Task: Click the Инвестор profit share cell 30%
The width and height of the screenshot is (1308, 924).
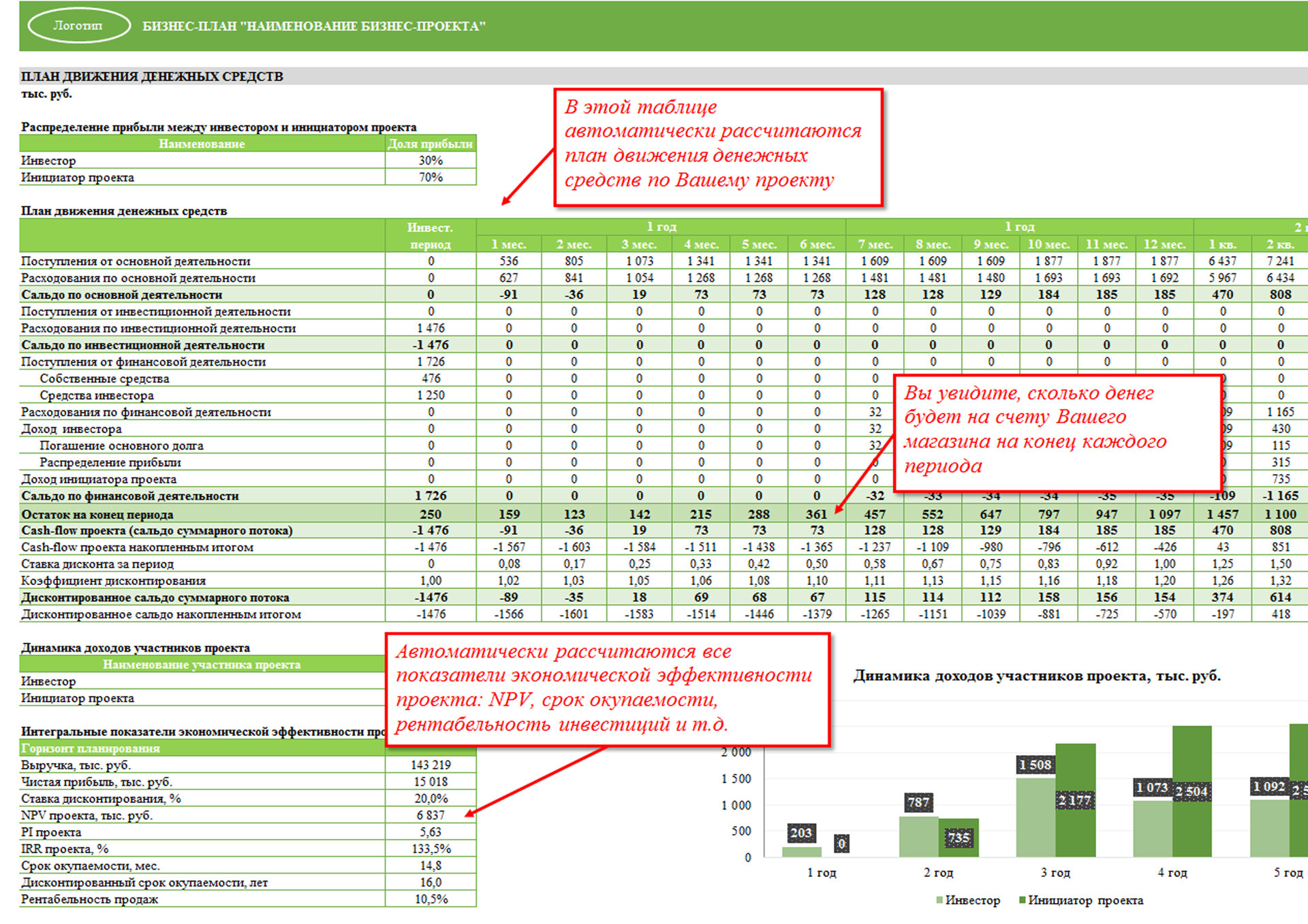Action: pyautogui.click(x=431, y=161)
